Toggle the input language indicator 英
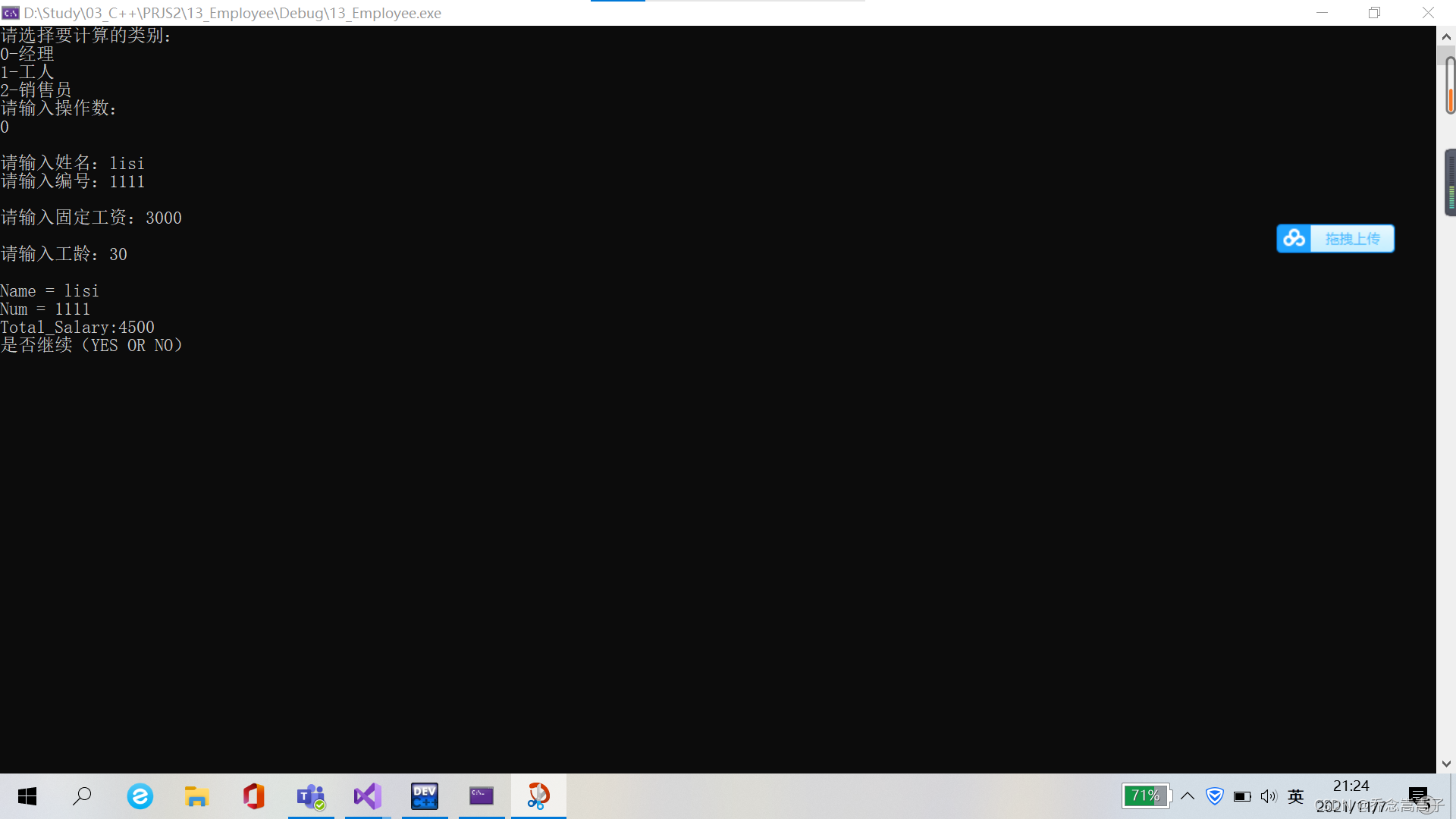Screen dimensions: 1456x819 1295,796
